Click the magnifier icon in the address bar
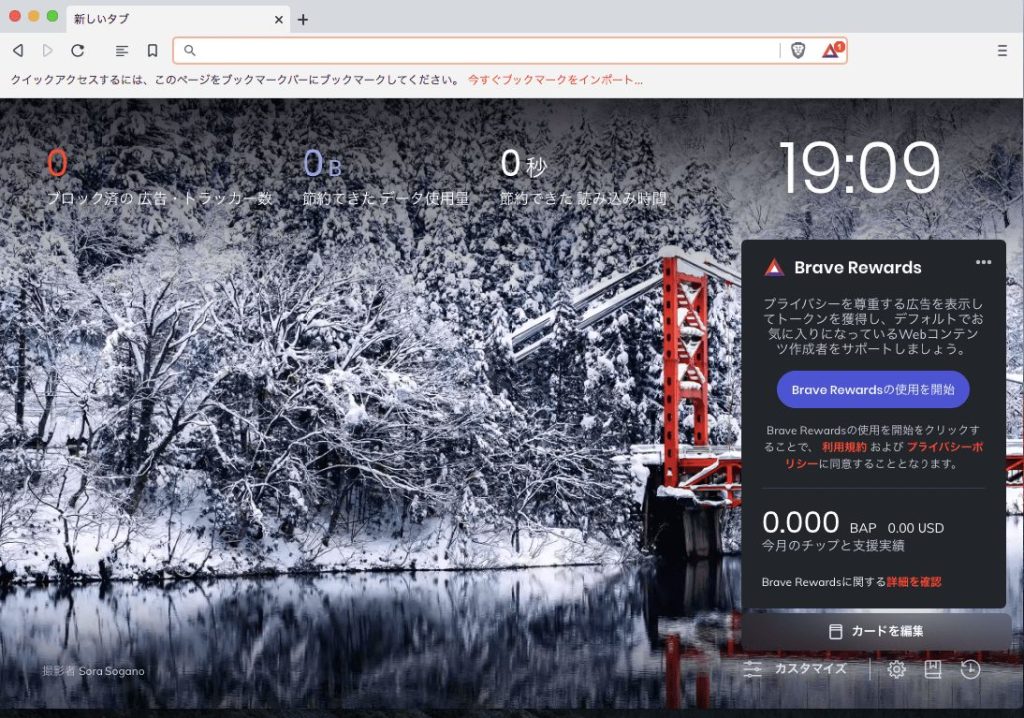1024x718 pixels. 189,50
